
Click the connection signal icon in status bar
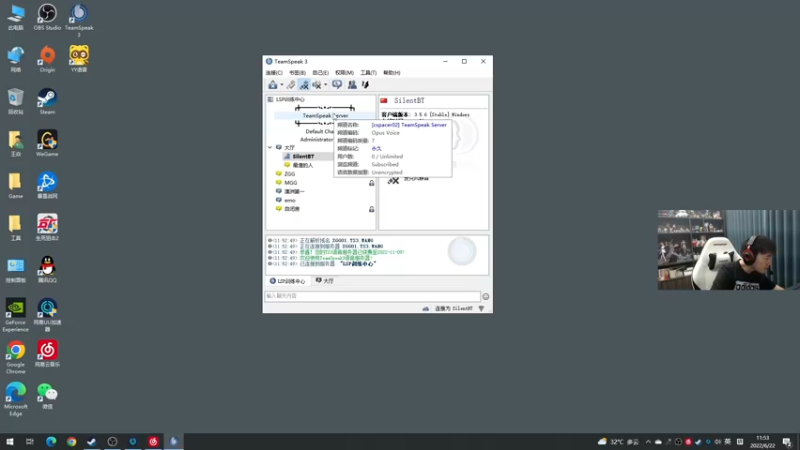481,309
